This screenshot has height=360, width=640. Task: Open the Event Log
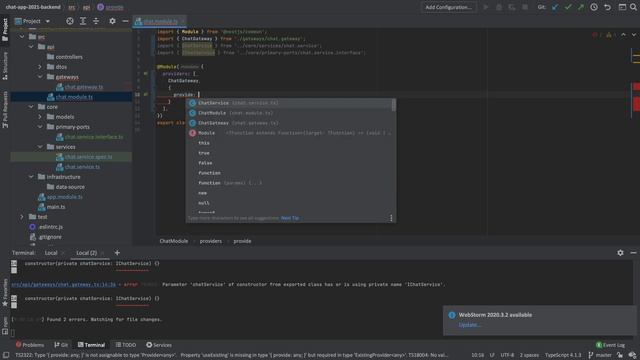(x=610, y=345)
